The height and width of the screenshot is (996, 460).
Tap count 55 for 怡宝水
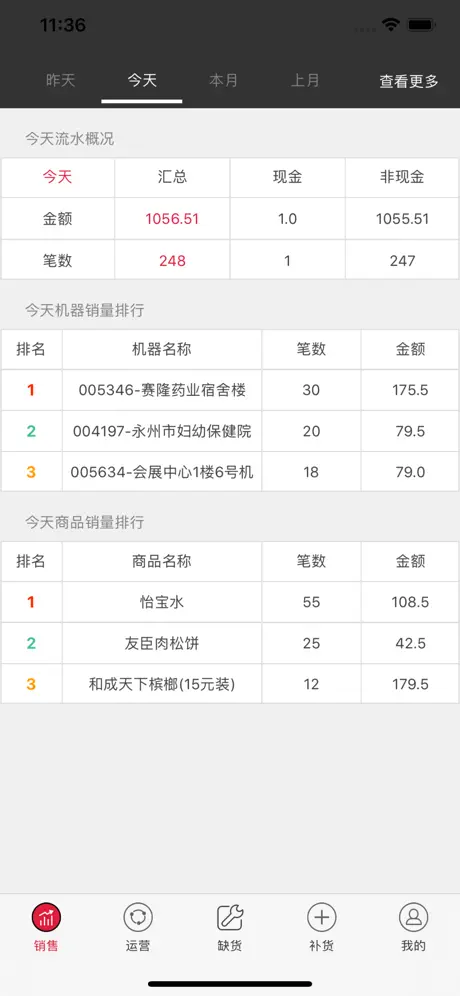(x=311, y=602)
